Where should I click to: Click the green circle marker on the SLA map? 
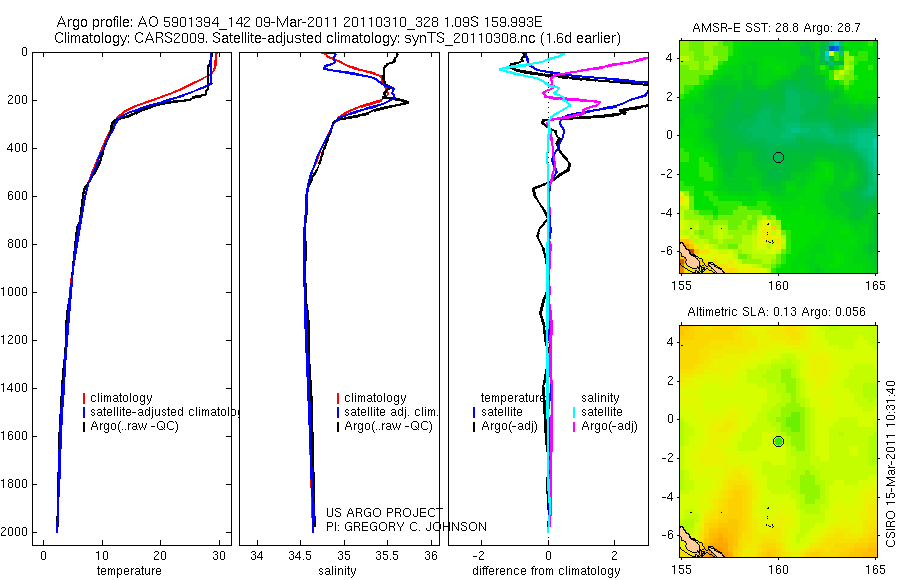tap(778, 442)
